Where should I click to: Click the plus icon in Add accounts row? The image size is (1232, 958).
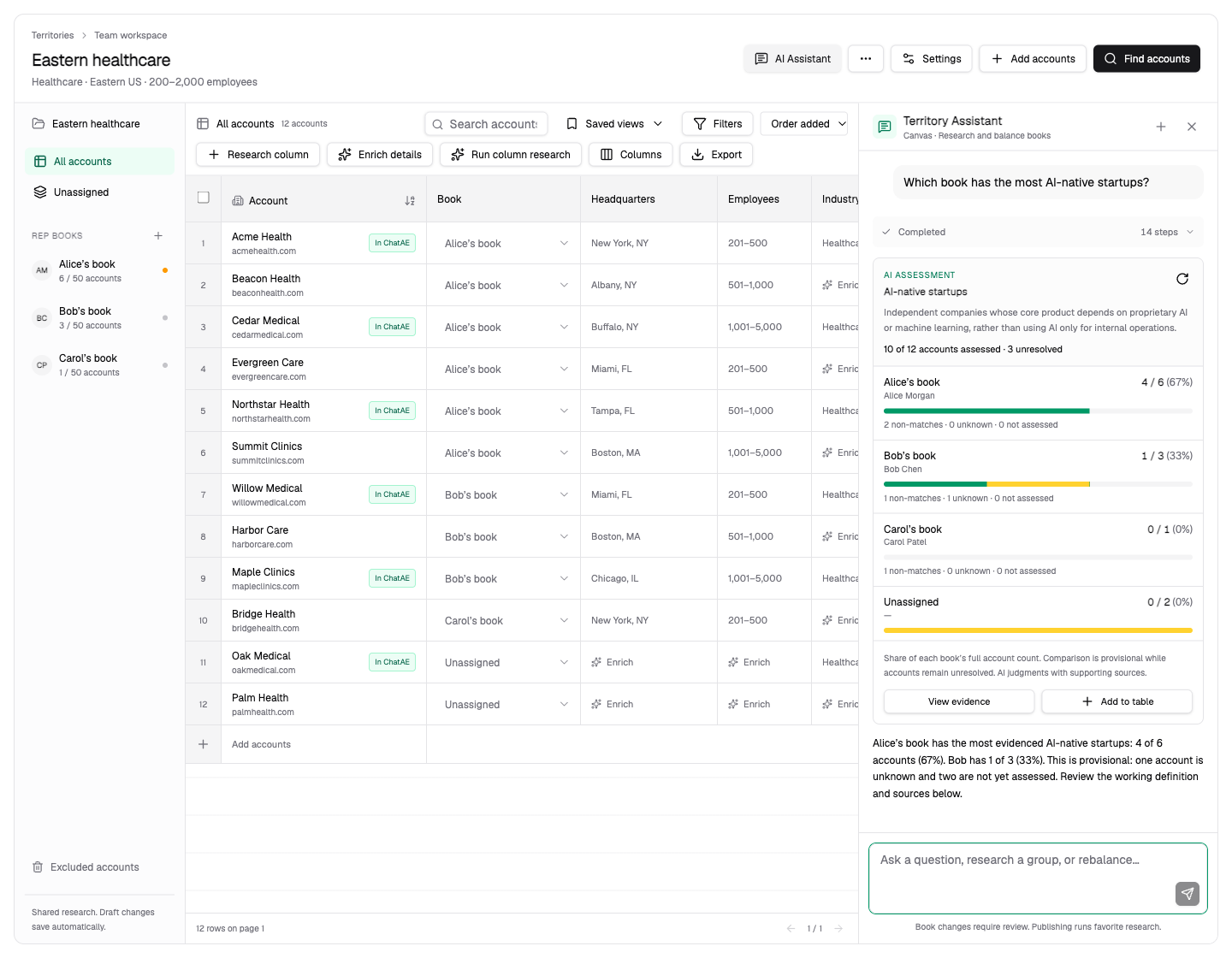click(x=204, y=744)
